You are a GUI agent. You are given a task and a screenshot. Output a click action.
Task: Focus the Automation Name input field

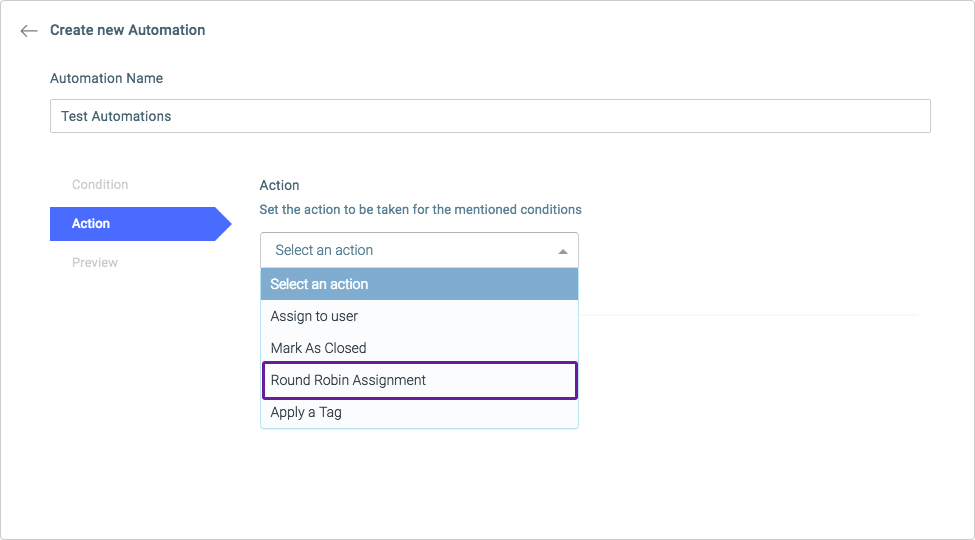click(x=490, y=116)
